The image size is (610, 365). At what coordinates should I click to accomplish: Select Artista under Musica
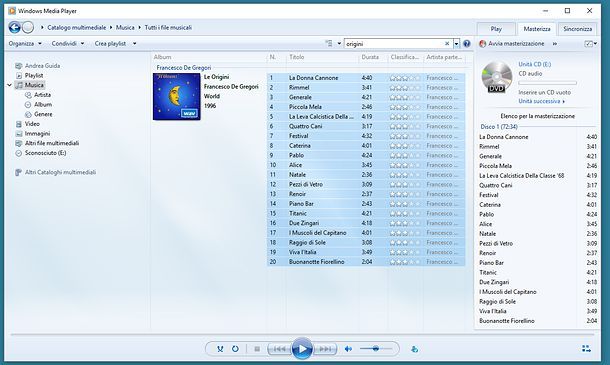click(x=42, y=95)
